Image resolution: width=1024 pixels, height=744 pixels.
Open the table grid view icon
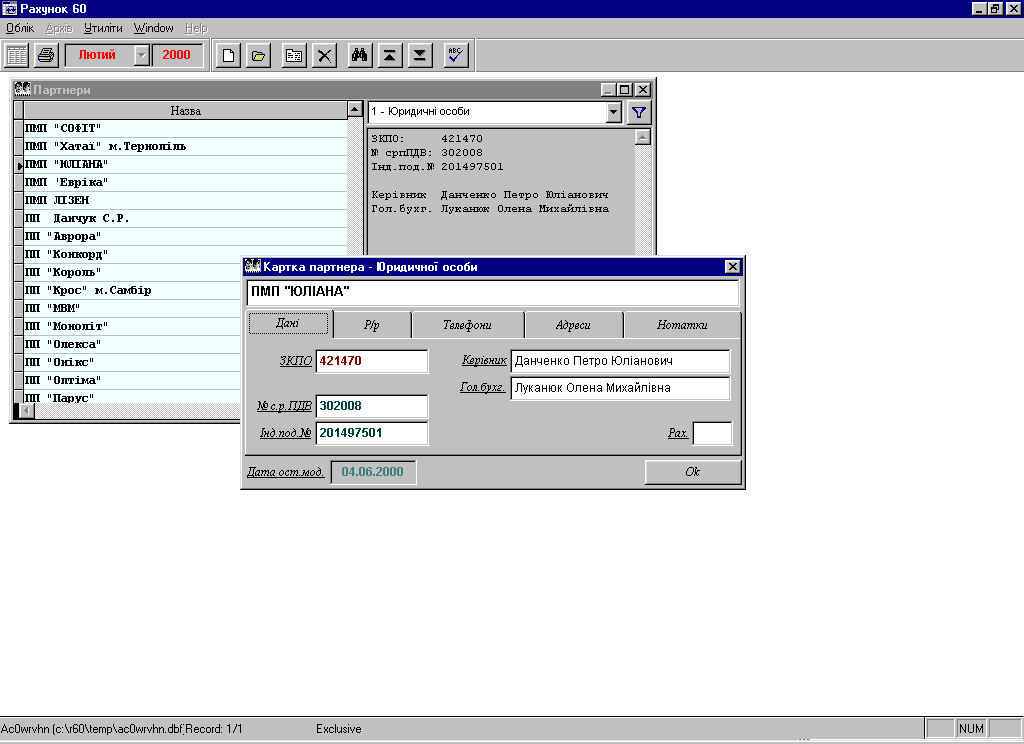pos(16,56)
